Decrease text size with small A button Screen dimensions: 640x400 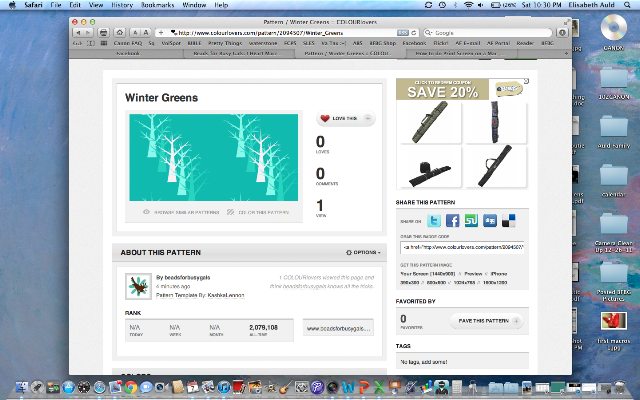tap(135, 33)
